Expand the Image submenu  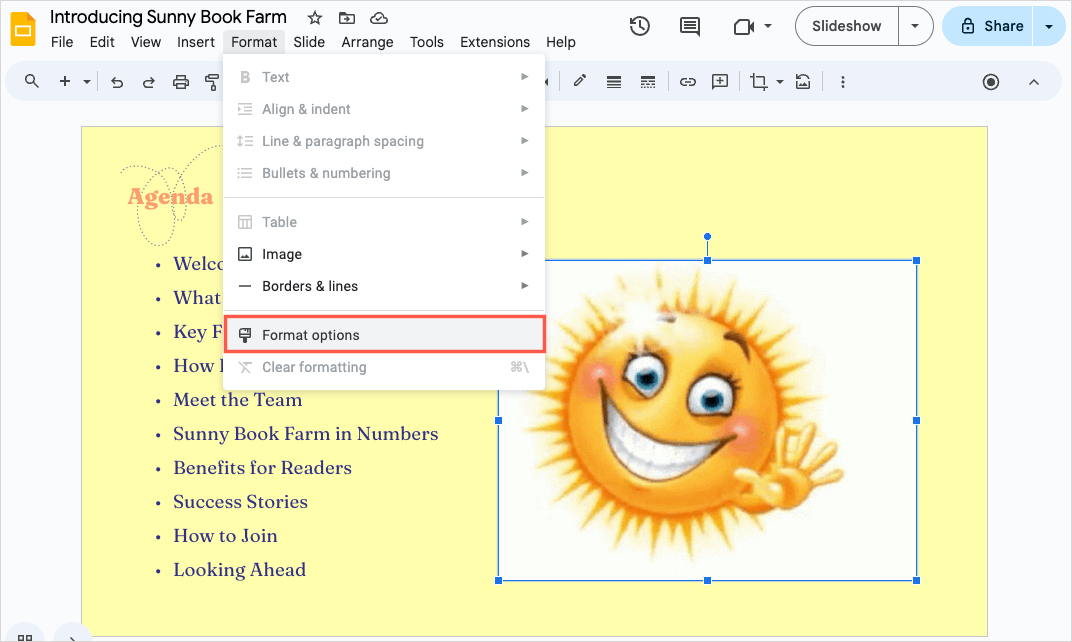pyautogui.click(x=525, y=254)
